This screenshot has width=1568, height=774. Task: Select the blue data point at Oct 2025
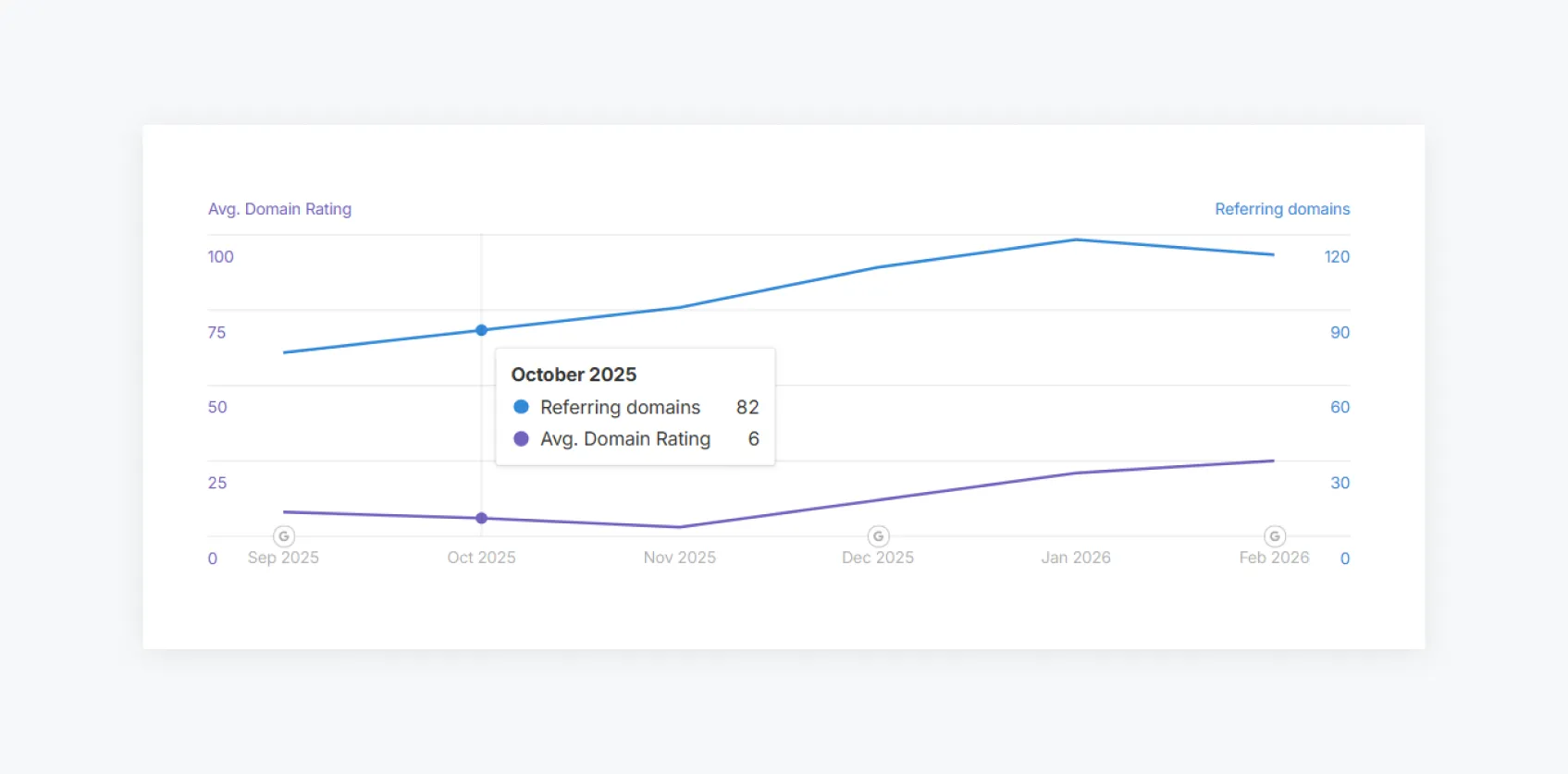pos(481,330)
